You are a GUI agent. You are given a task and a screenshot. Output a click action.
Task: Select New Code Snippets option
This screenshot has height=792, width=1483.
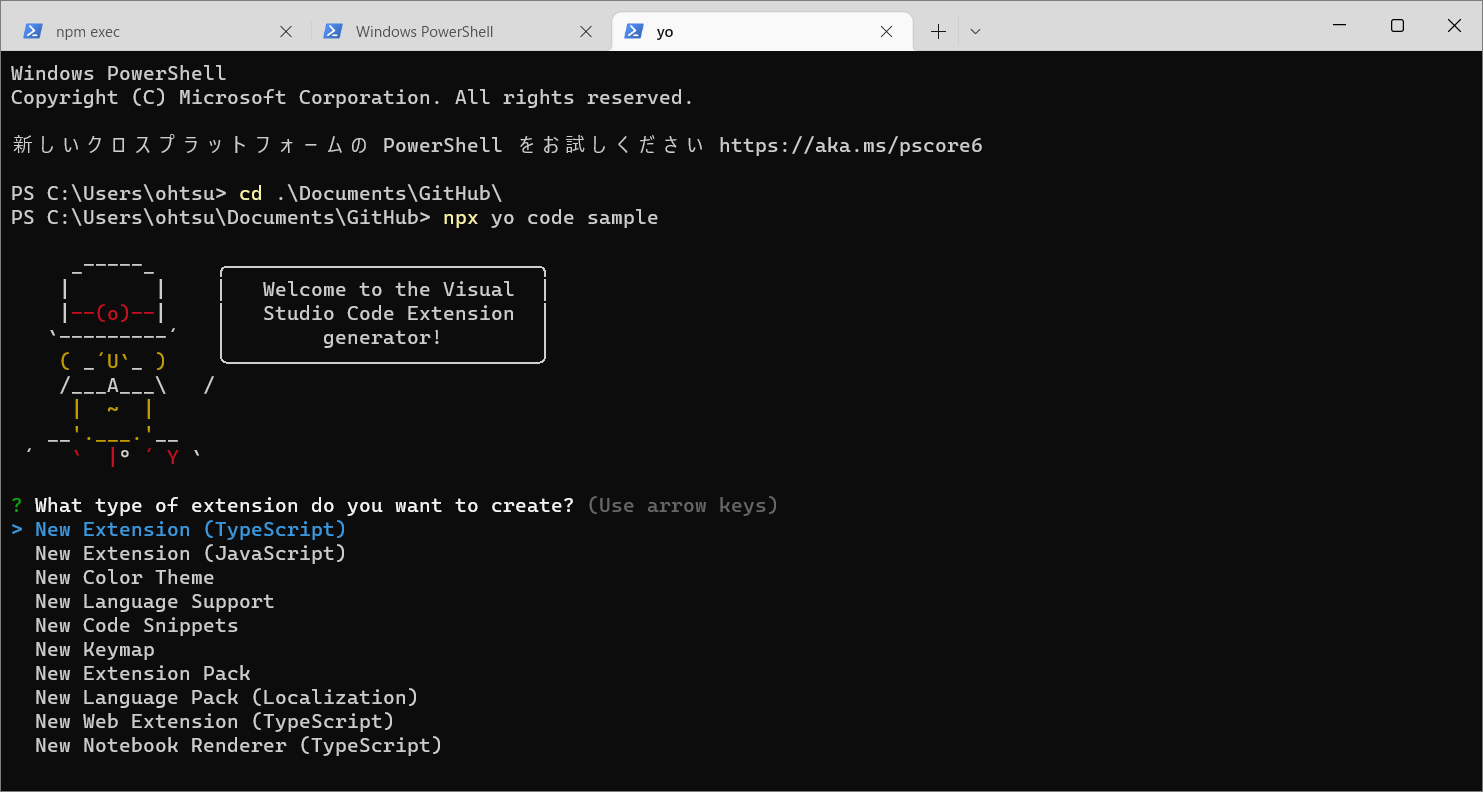point(136,625)
